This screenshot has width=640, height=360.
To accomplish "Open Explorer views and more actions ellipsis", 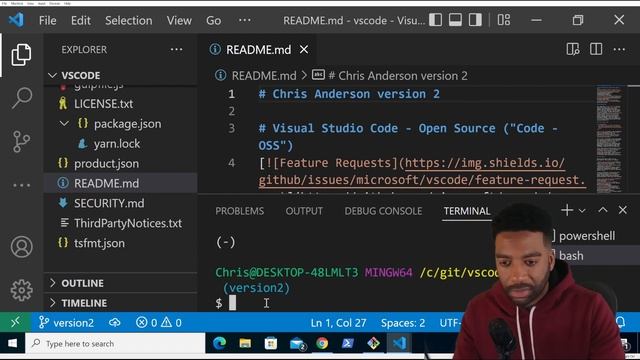I will click(x=176, y=49).
